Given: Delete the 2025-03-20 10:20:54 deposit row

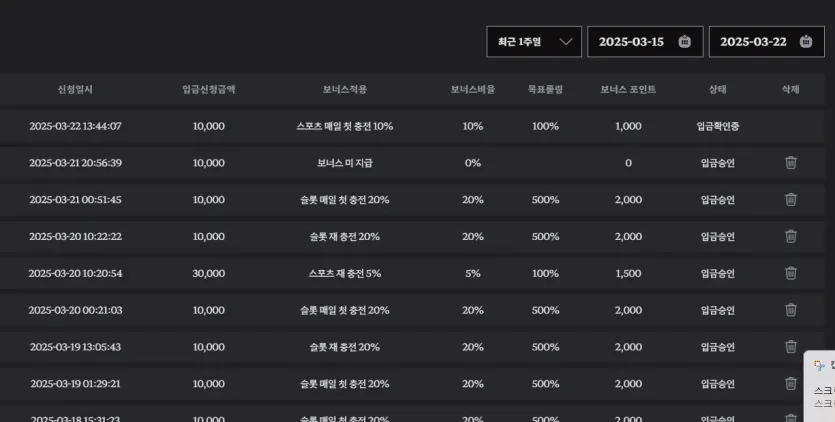Looking at the screenshot, I should [x=791, y=273].
